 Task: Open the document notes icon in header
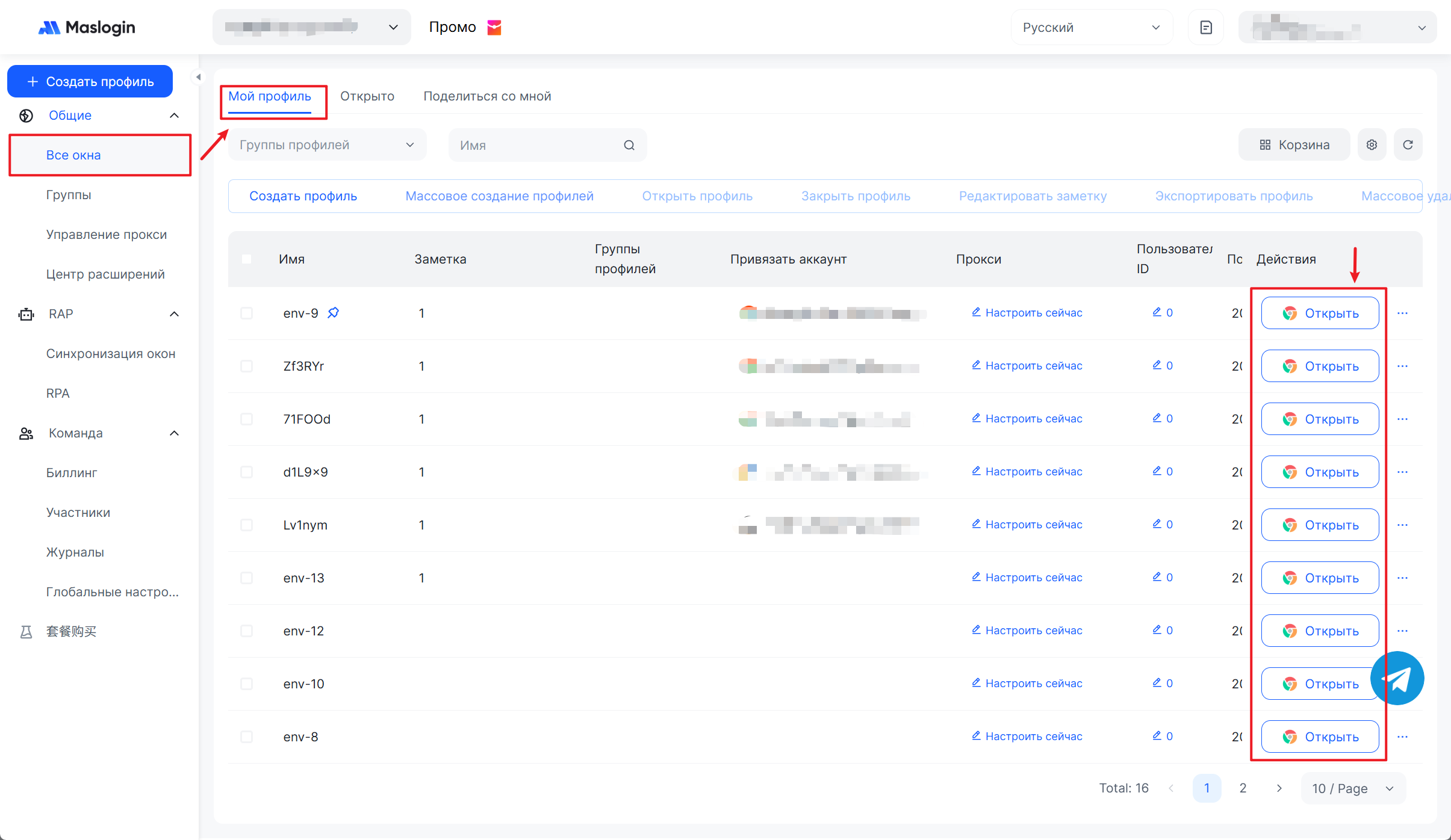[x=1205, y=28]
